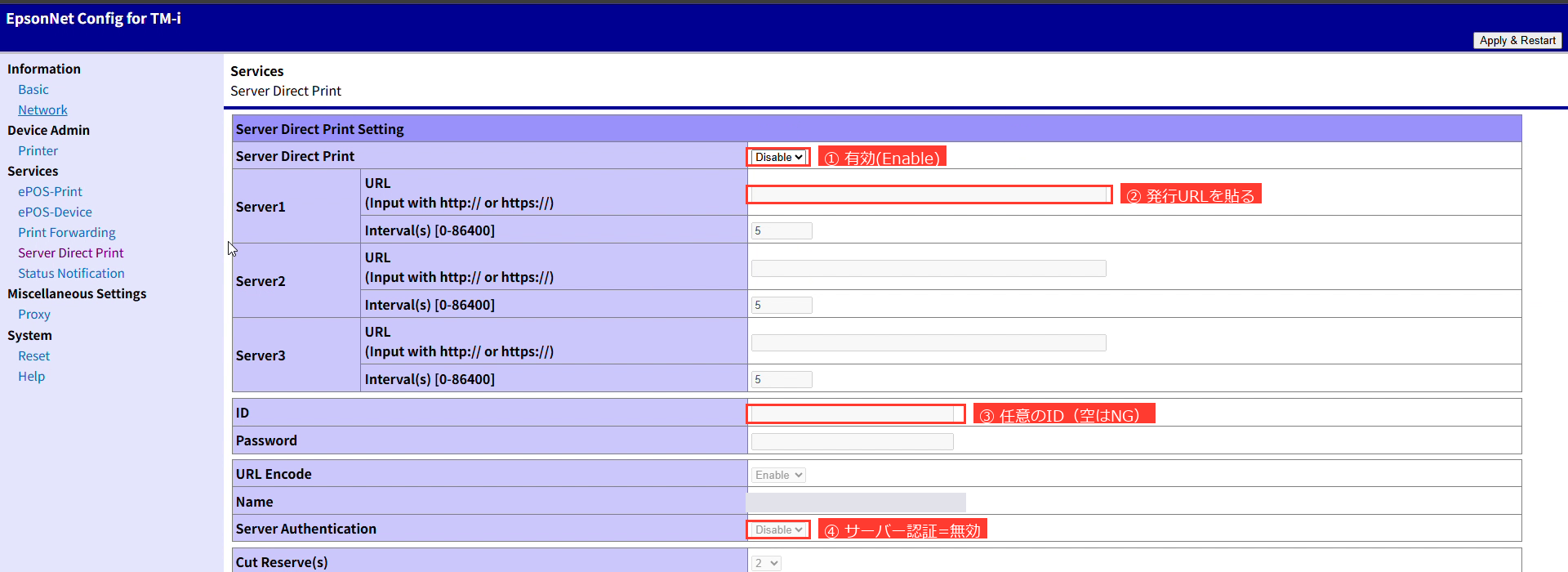Open the Cut Reserve(s) dropdown
1568x572 pixels.
(x=766, y=563)
